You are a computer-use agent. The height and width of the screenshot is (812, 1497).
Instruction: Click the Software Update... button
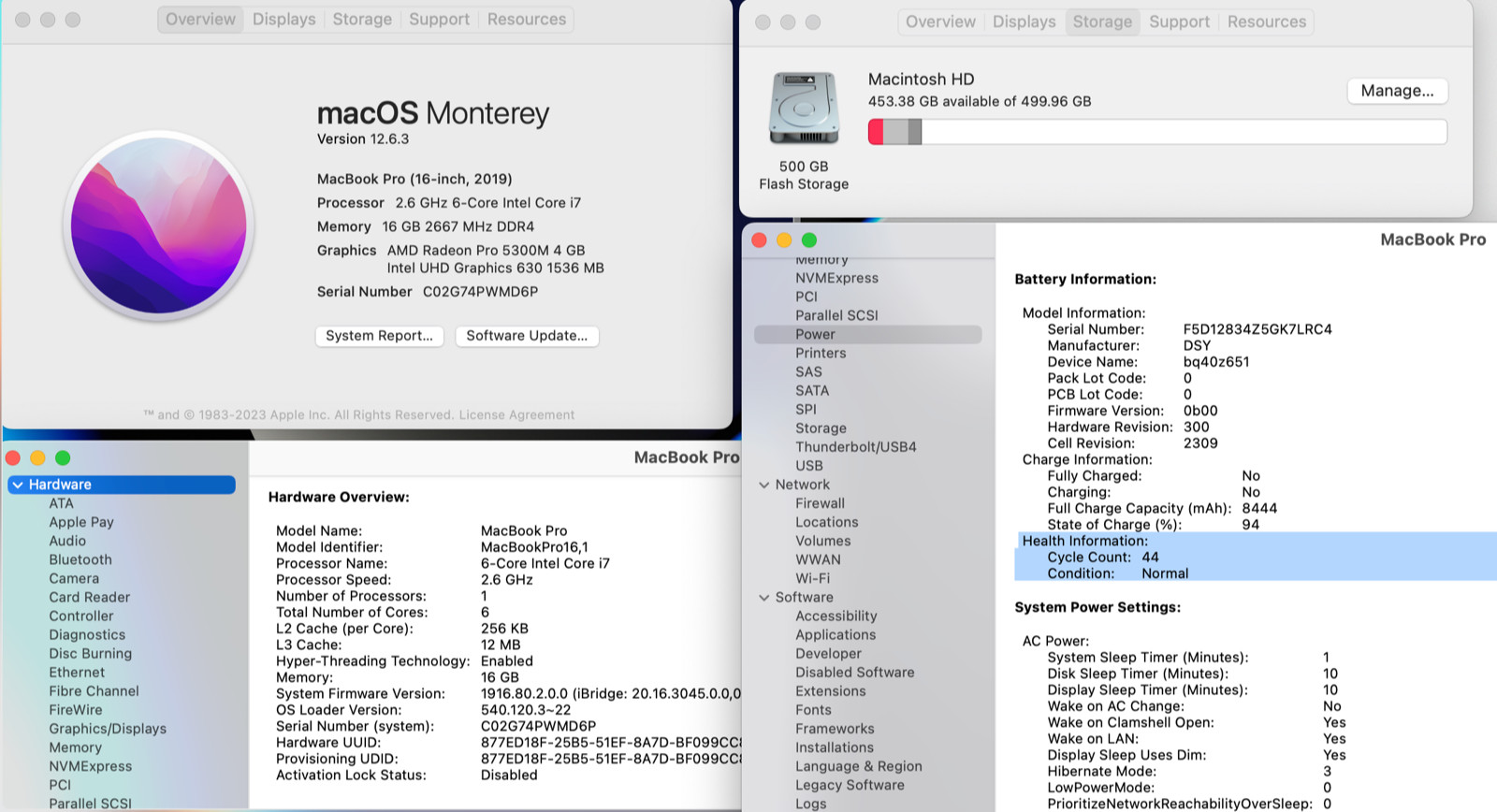pyautogui.click(x=527, y=336)
